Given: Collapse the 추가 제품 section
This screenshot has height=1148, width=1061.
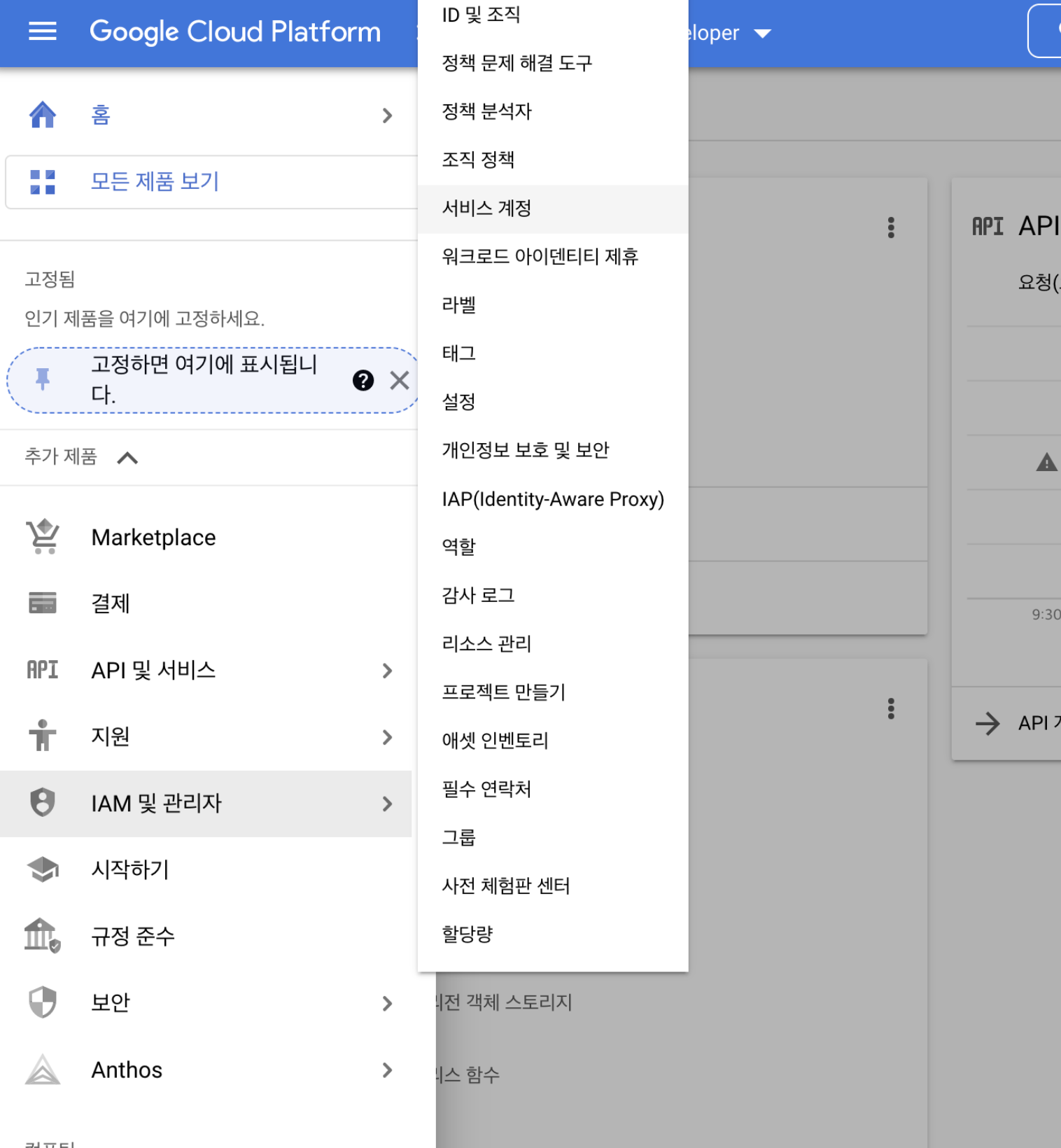Looking at the screenshot, I should point(127,458).
